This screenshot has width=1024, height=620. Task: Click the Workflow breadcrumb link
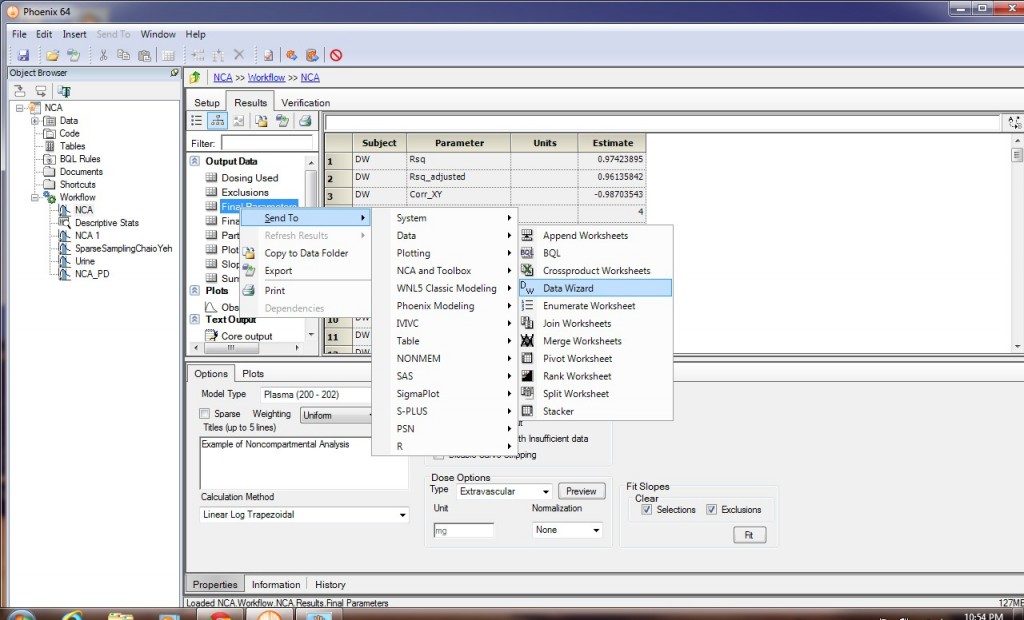[266, 77]
